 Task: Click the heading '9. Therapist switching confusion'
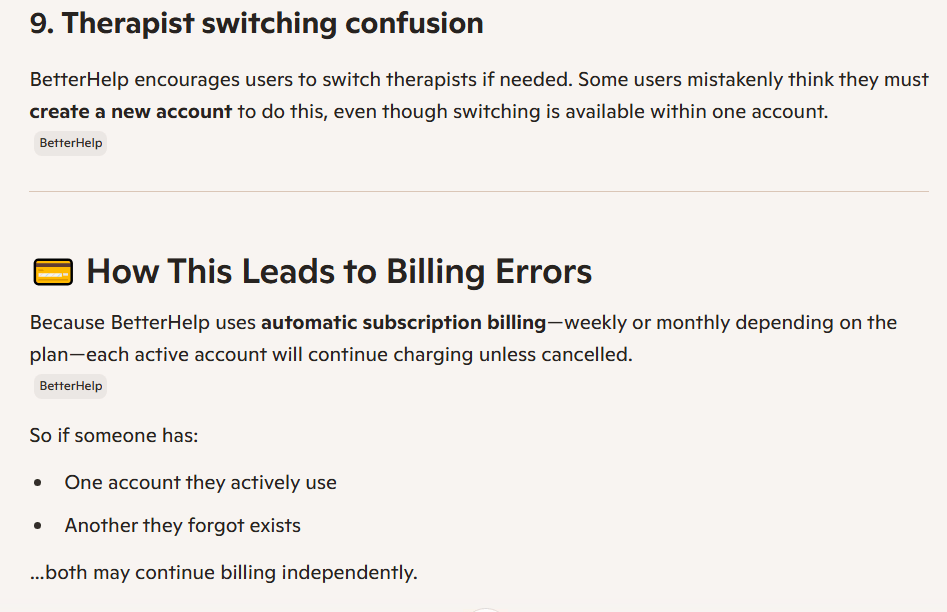(256, 23)
